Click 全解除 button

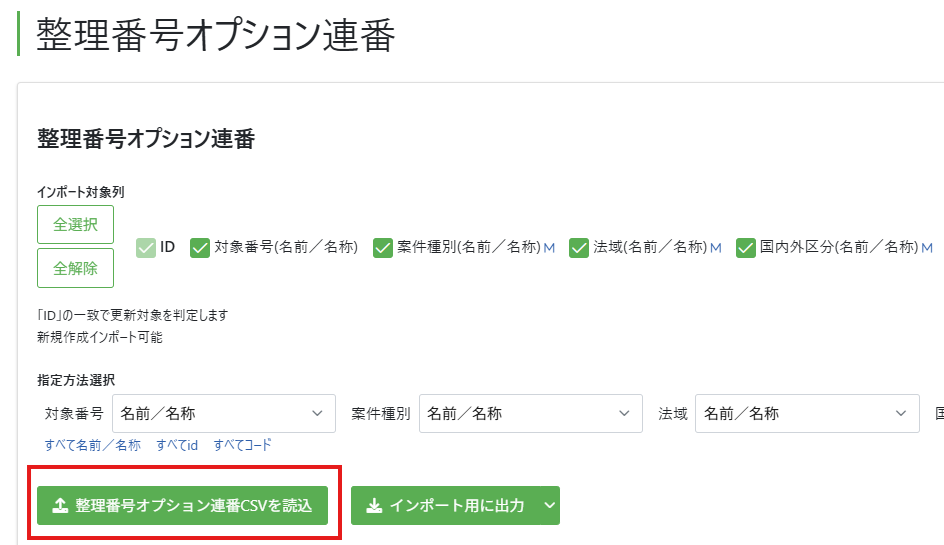click(x=75, y=268)
